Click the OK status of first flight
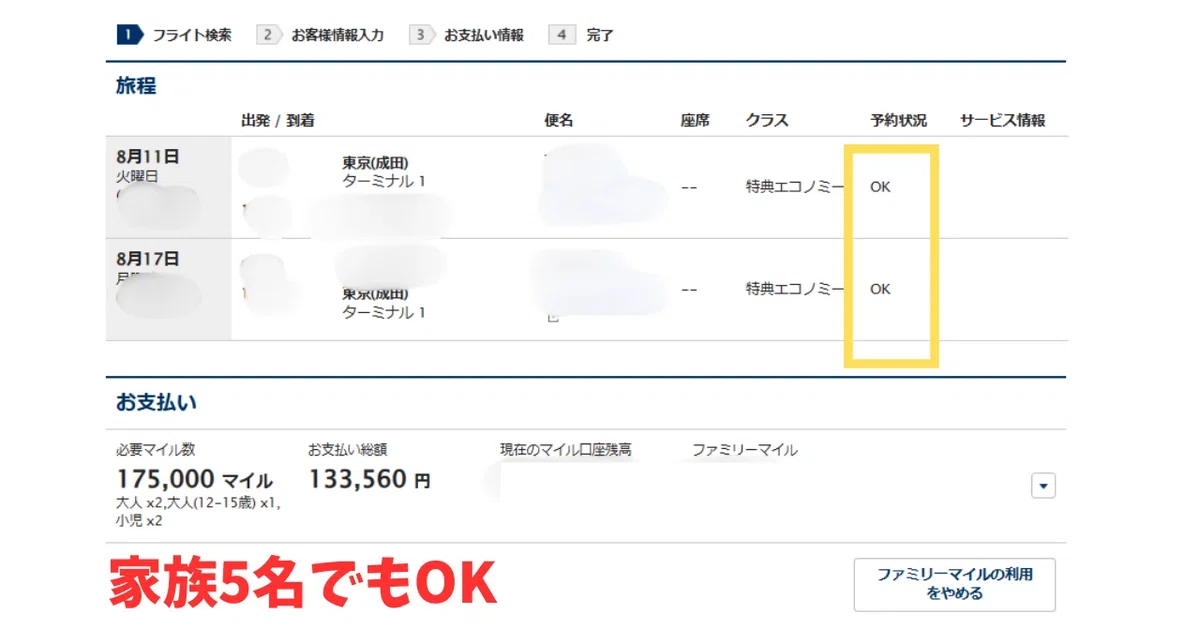 click(x=880, y=187)
